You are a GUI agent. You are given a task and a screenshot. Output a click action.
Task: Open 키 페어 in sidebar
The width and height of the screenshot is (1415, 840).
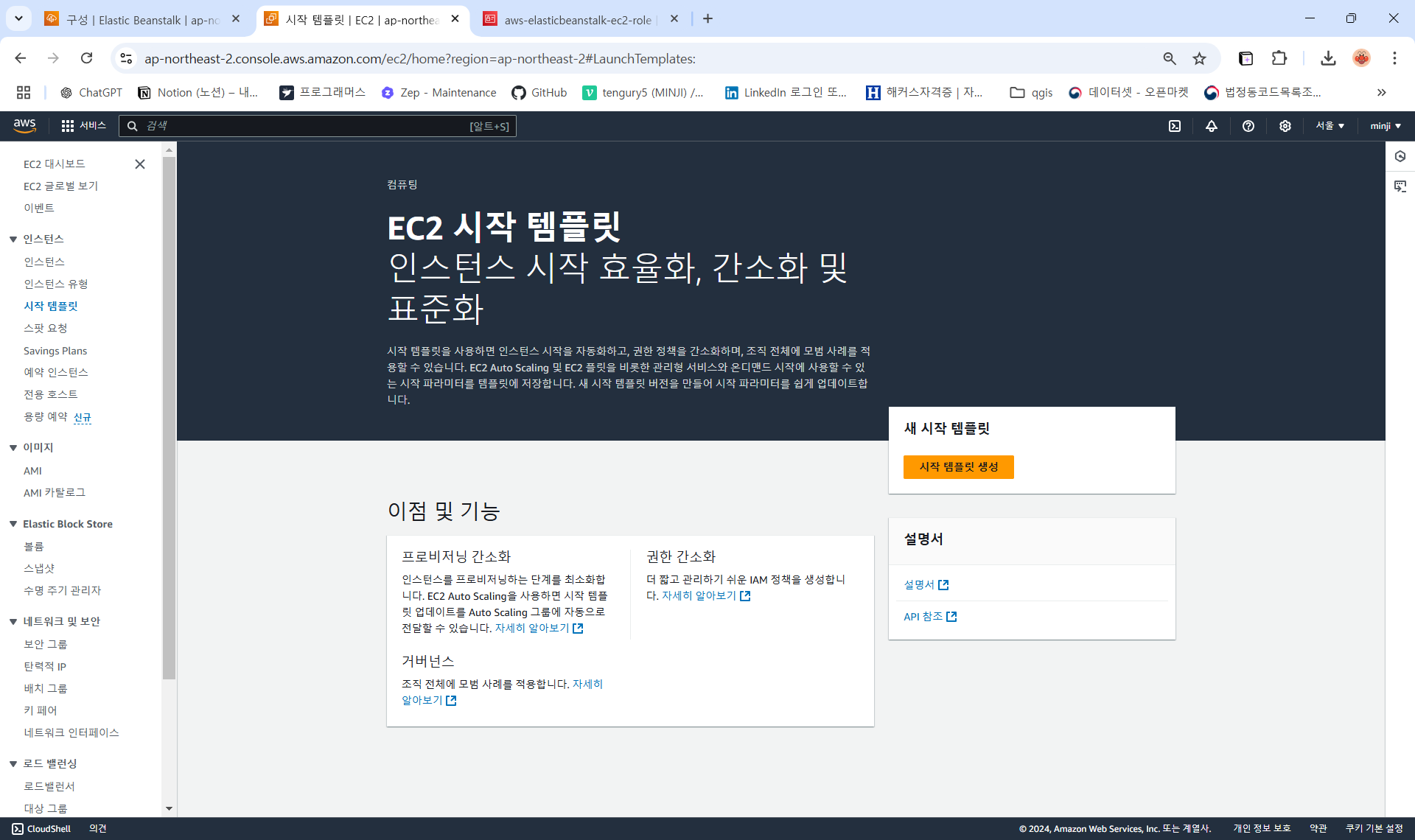coord(40,710)
